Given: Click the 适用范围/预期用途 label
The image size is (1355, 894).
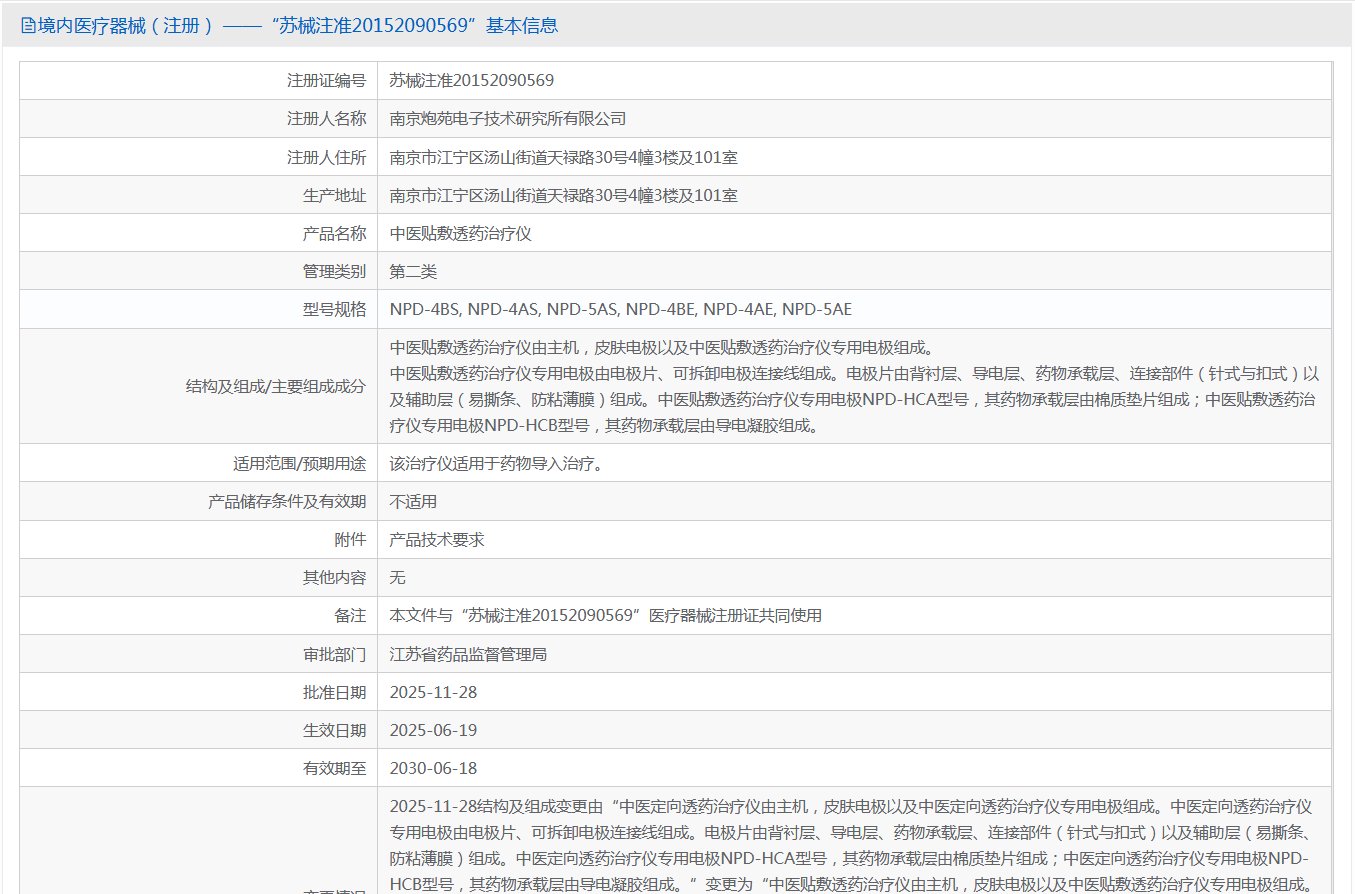Looking at the screenshot, I should click(299, 463).
